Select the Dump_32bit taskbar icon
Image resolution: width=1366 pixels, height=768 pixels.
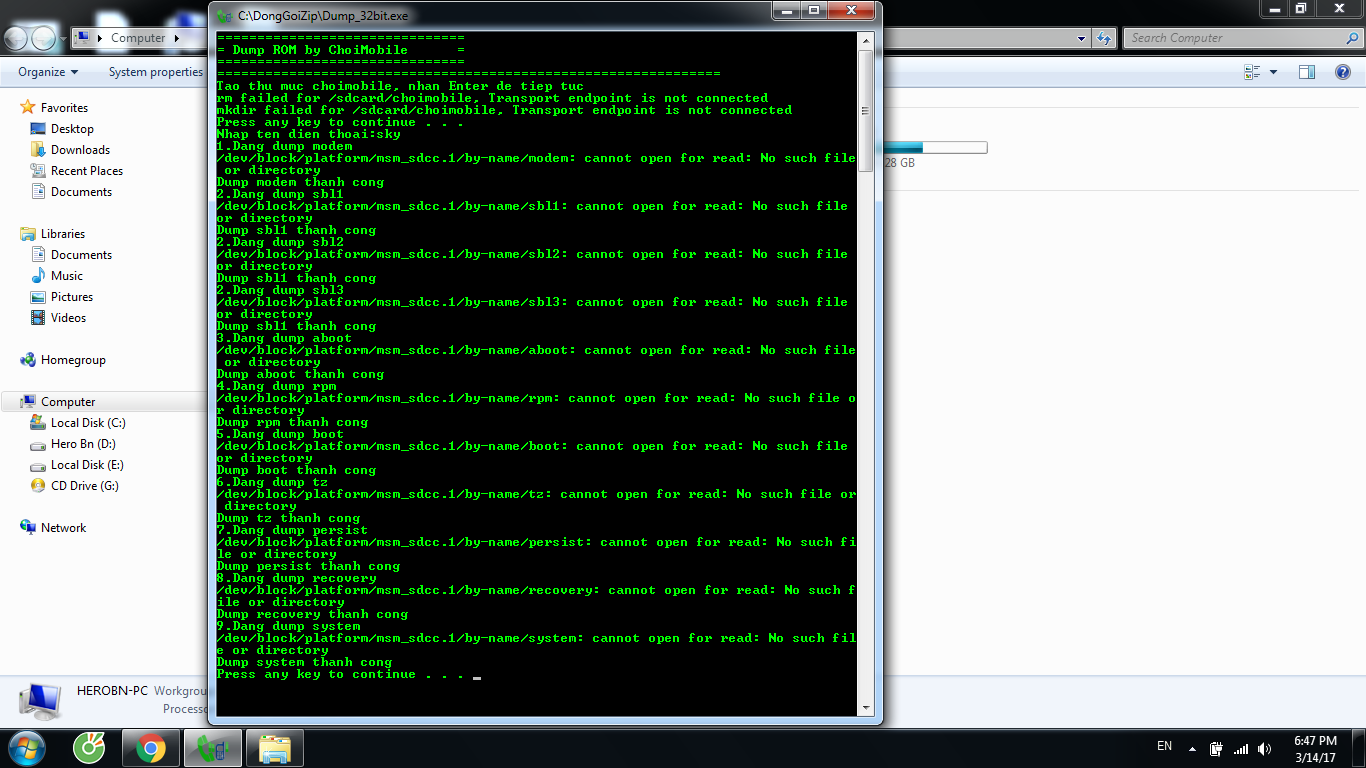[213, 748]
